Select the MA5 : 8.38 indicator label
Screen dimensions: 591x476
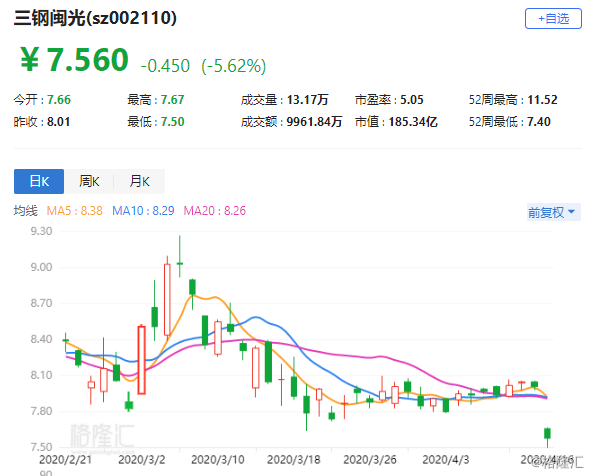(74, 210)
